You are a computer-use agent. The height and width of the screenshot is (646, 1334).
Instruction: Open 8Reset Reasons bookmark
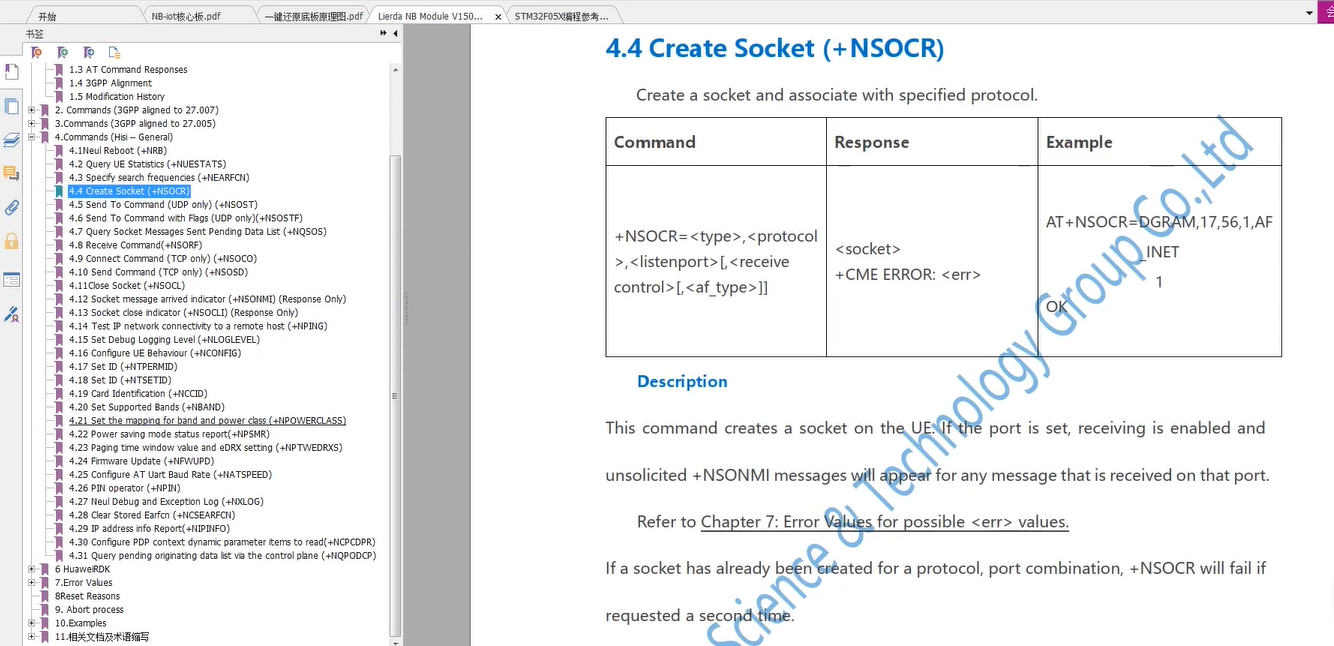coord(87,596)
